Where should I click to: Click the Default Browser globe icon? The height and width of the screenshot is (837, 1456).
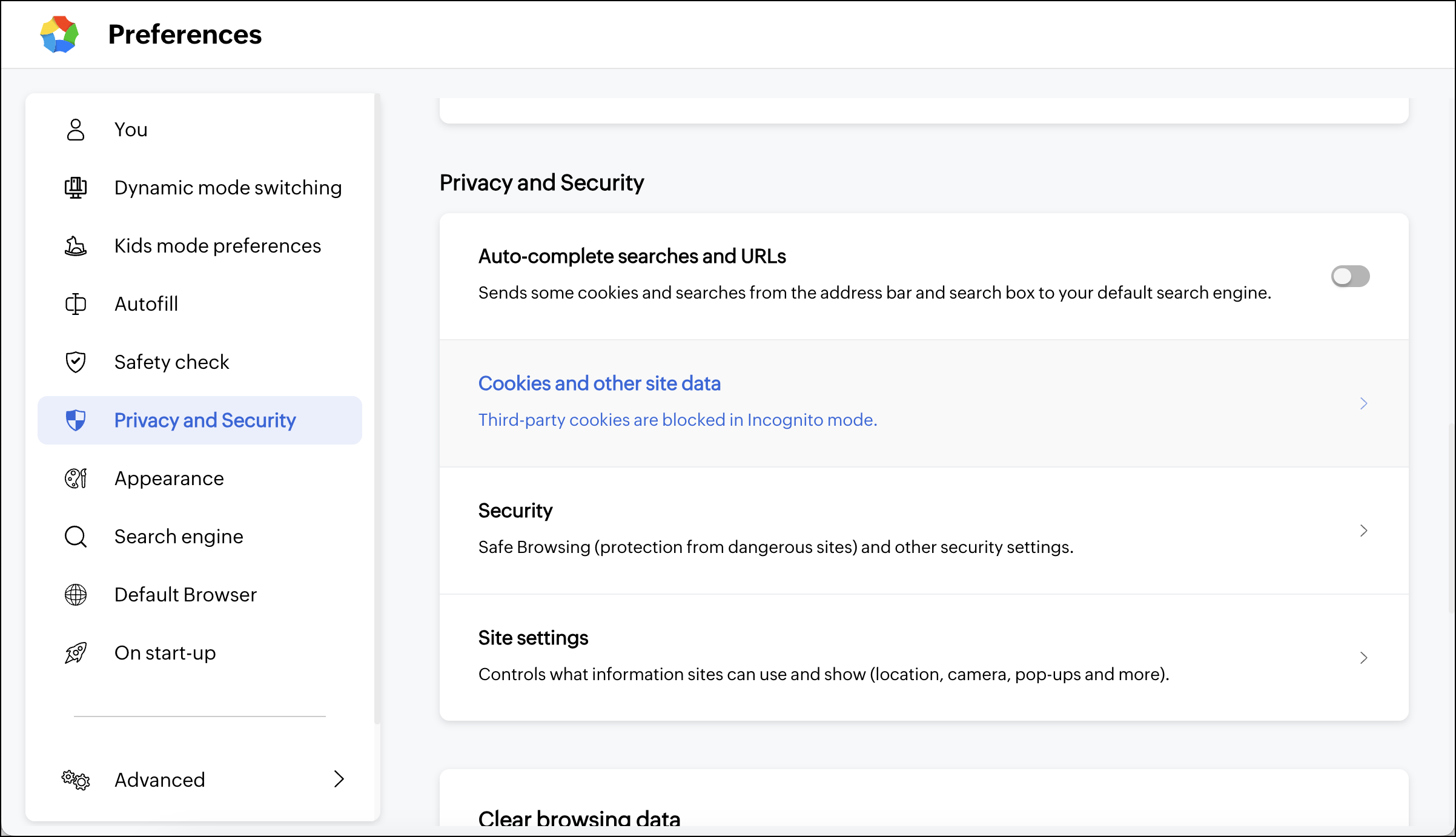click(x=76, y=595)
